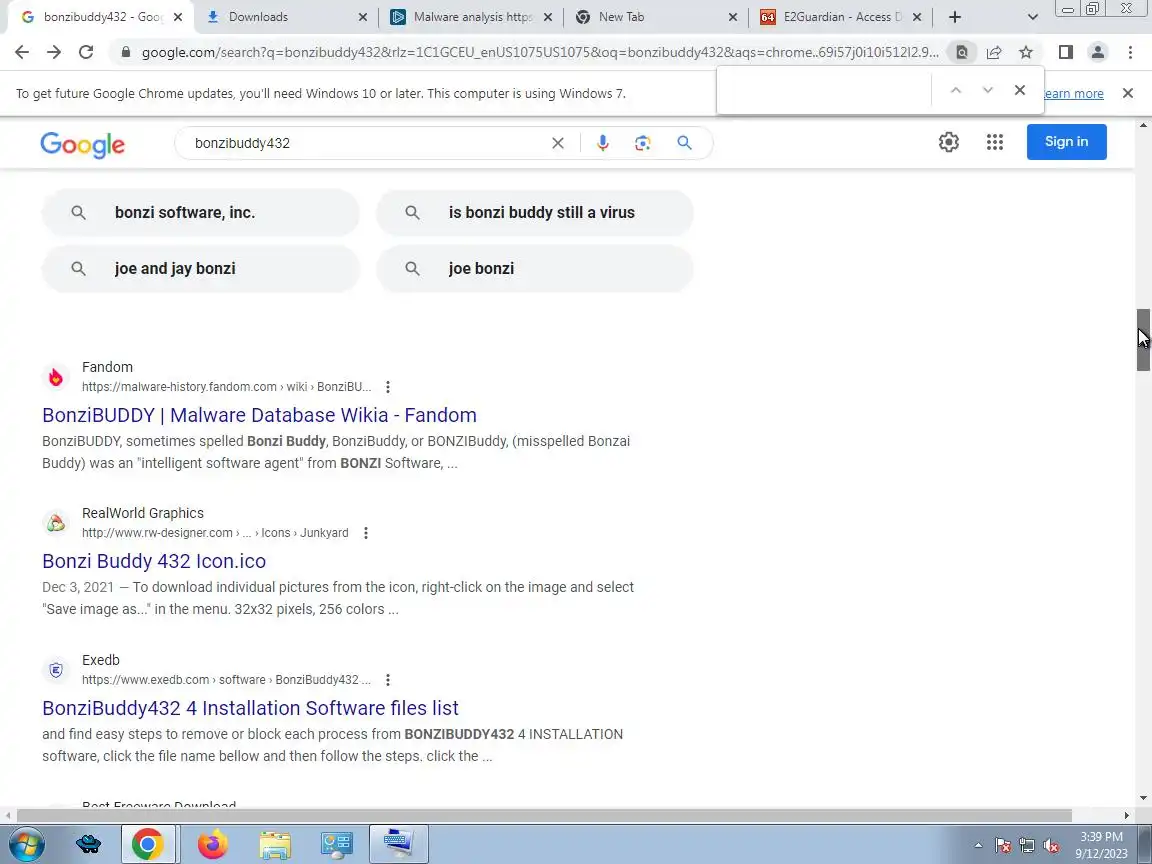The width and height of the screenshot is (1152, 864).
Task: Go to previous find-in-page match
Action: click(x=956, y=90)
